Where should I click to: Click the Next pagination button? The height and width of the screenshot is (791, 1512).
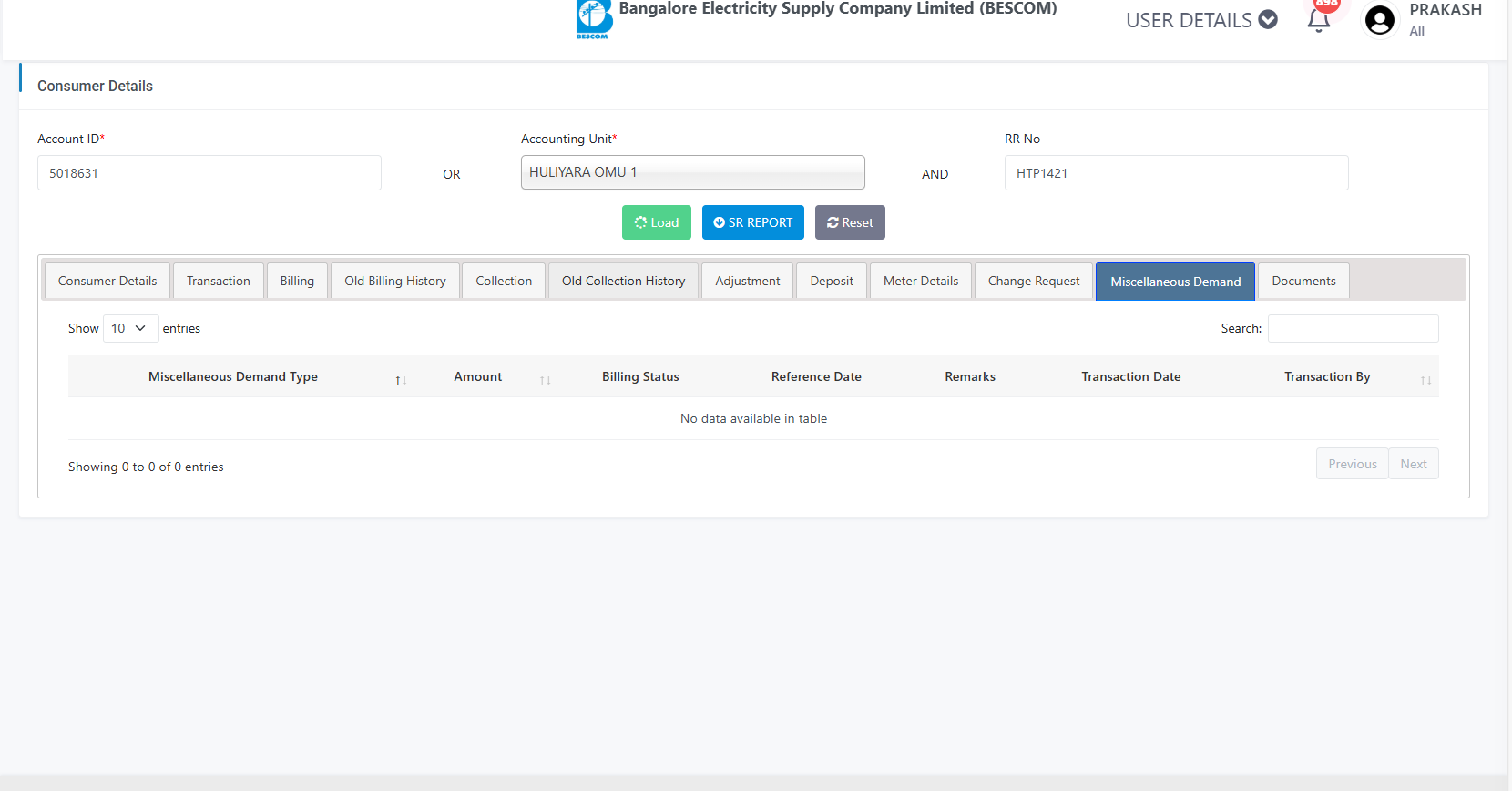pyautogui.click(x=1414, y=464)
